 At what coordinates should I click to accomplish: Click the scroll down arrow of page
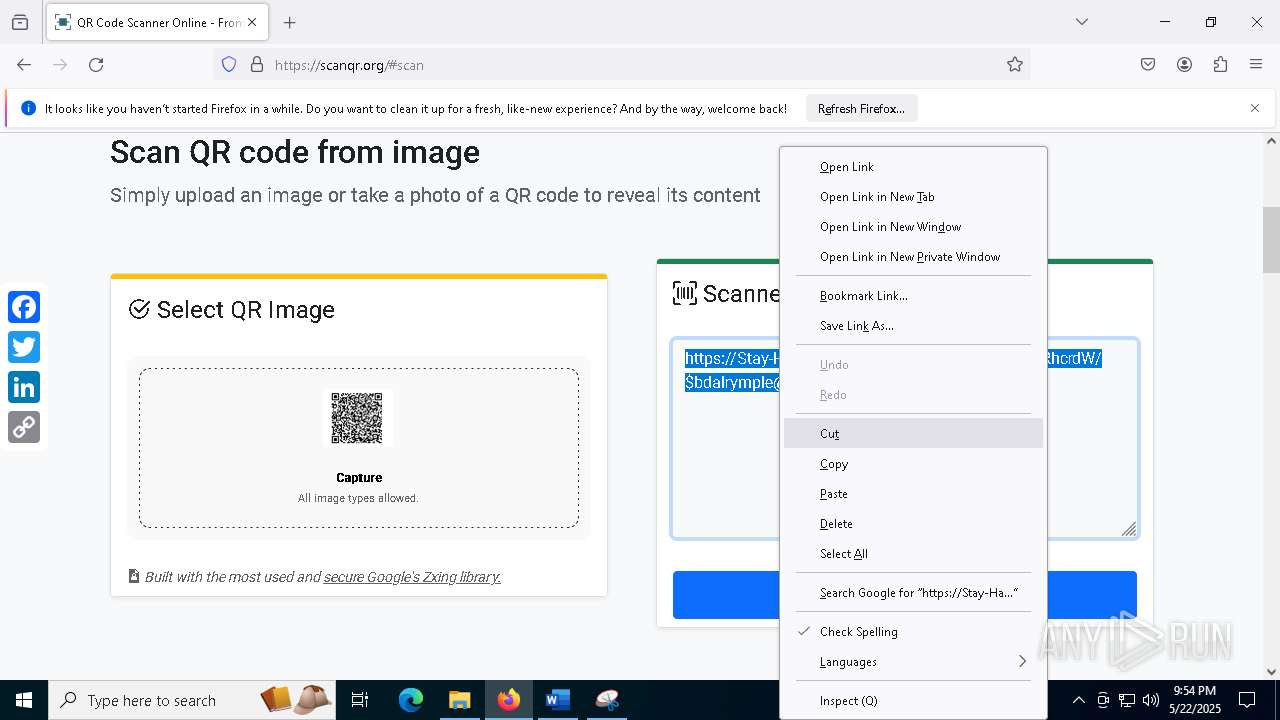(1271, 672)
